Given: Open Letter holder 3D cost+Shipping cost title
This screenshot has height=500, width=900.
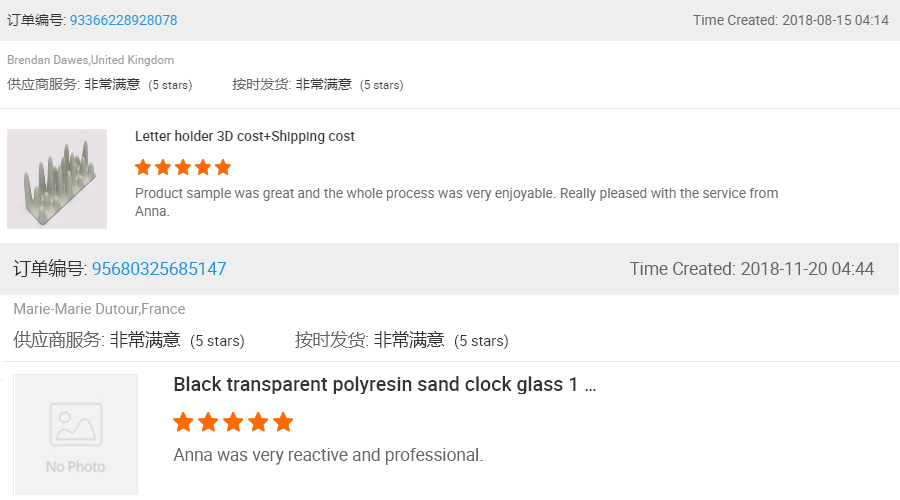Looking at the screenshot, I should pos(245,136).
